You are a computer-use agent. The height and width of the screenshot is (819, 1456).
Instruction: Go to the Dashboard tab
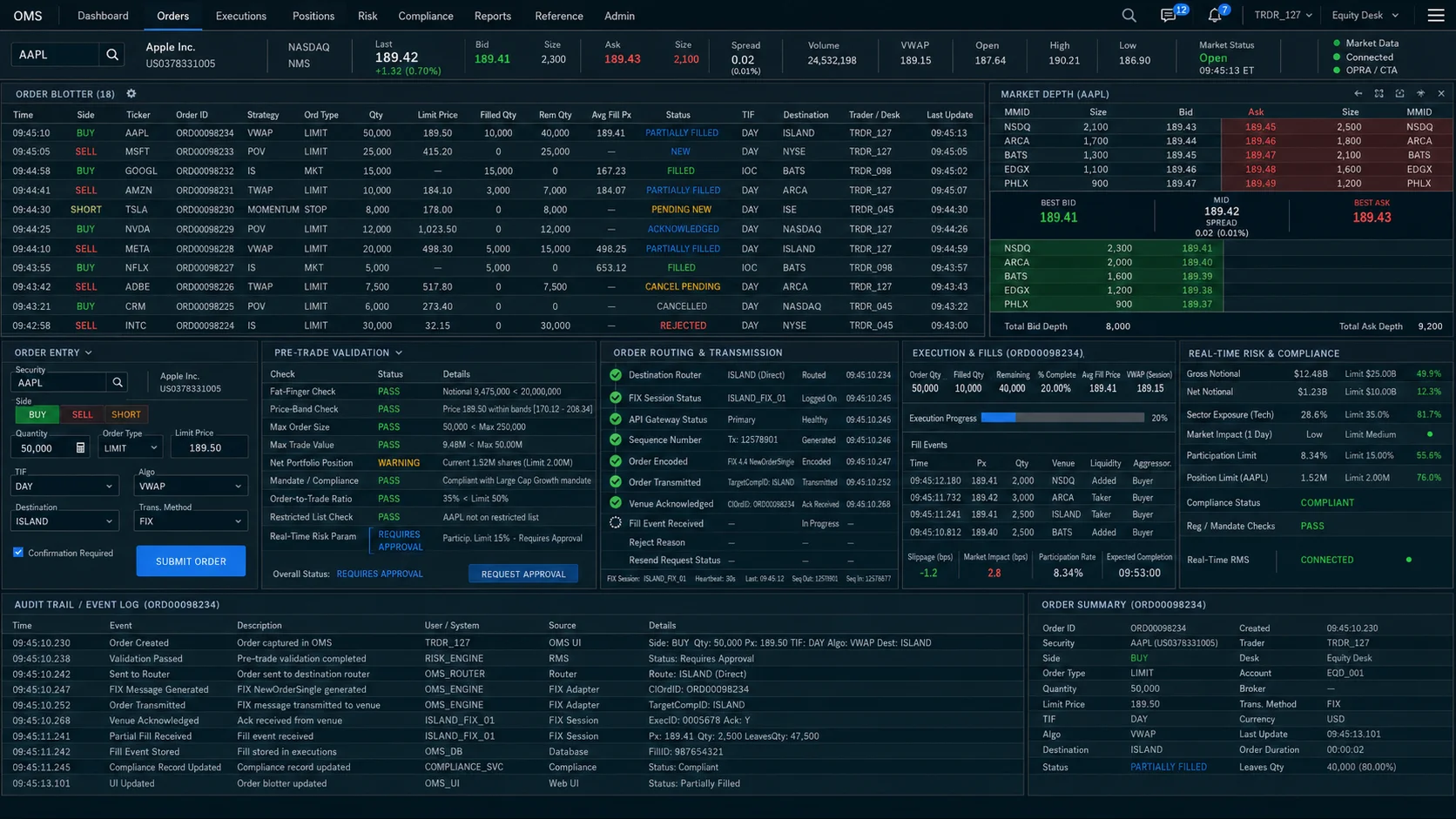coord(103,16)
